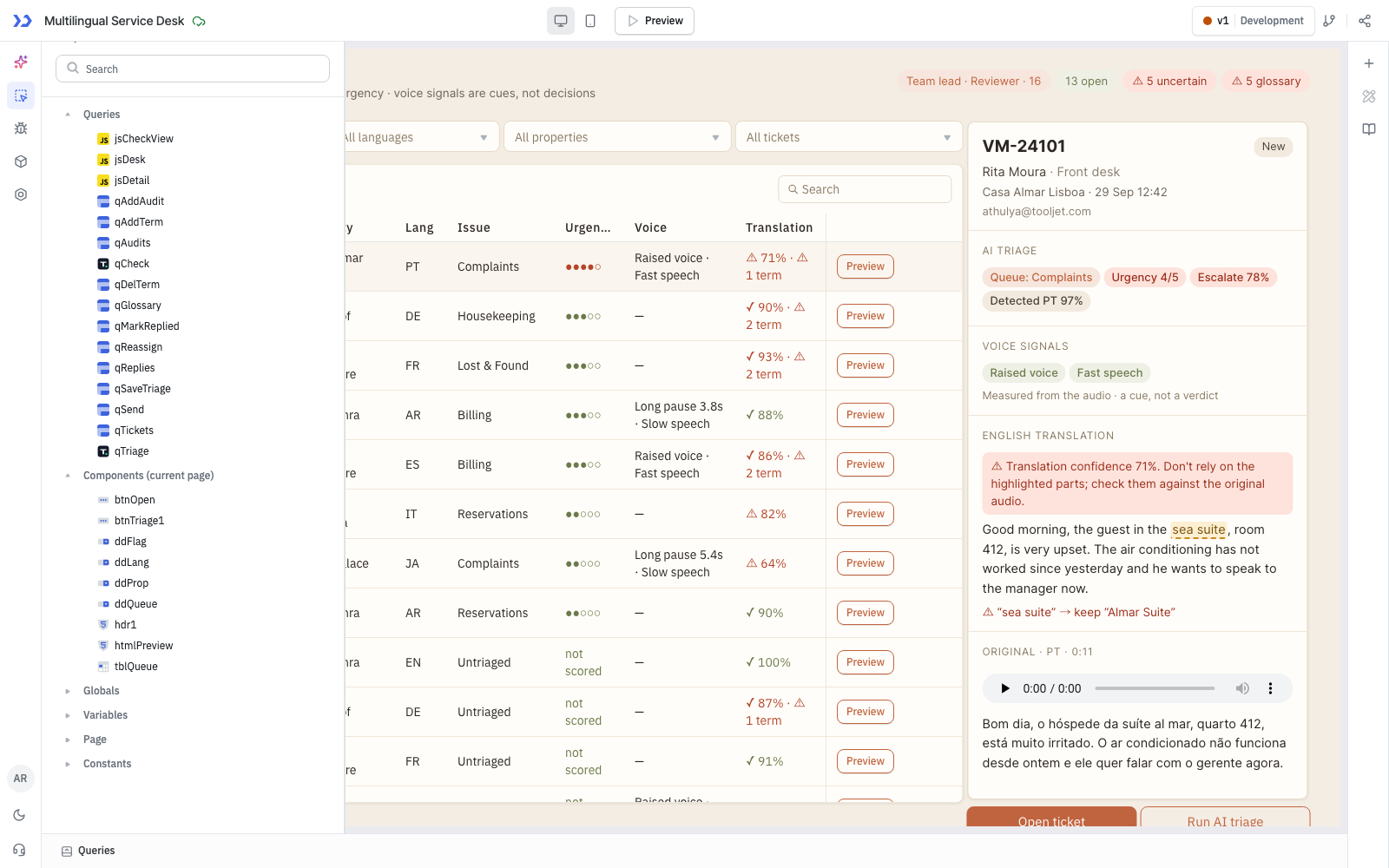Expand the Globals tree node

(x=68, y=691)
